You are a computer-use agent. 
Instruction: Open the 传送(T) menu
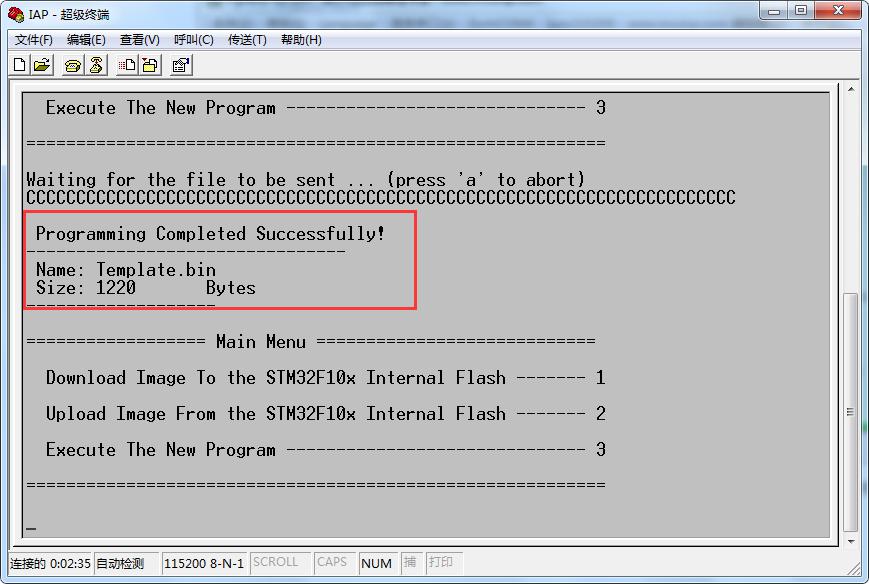point(247,40)
